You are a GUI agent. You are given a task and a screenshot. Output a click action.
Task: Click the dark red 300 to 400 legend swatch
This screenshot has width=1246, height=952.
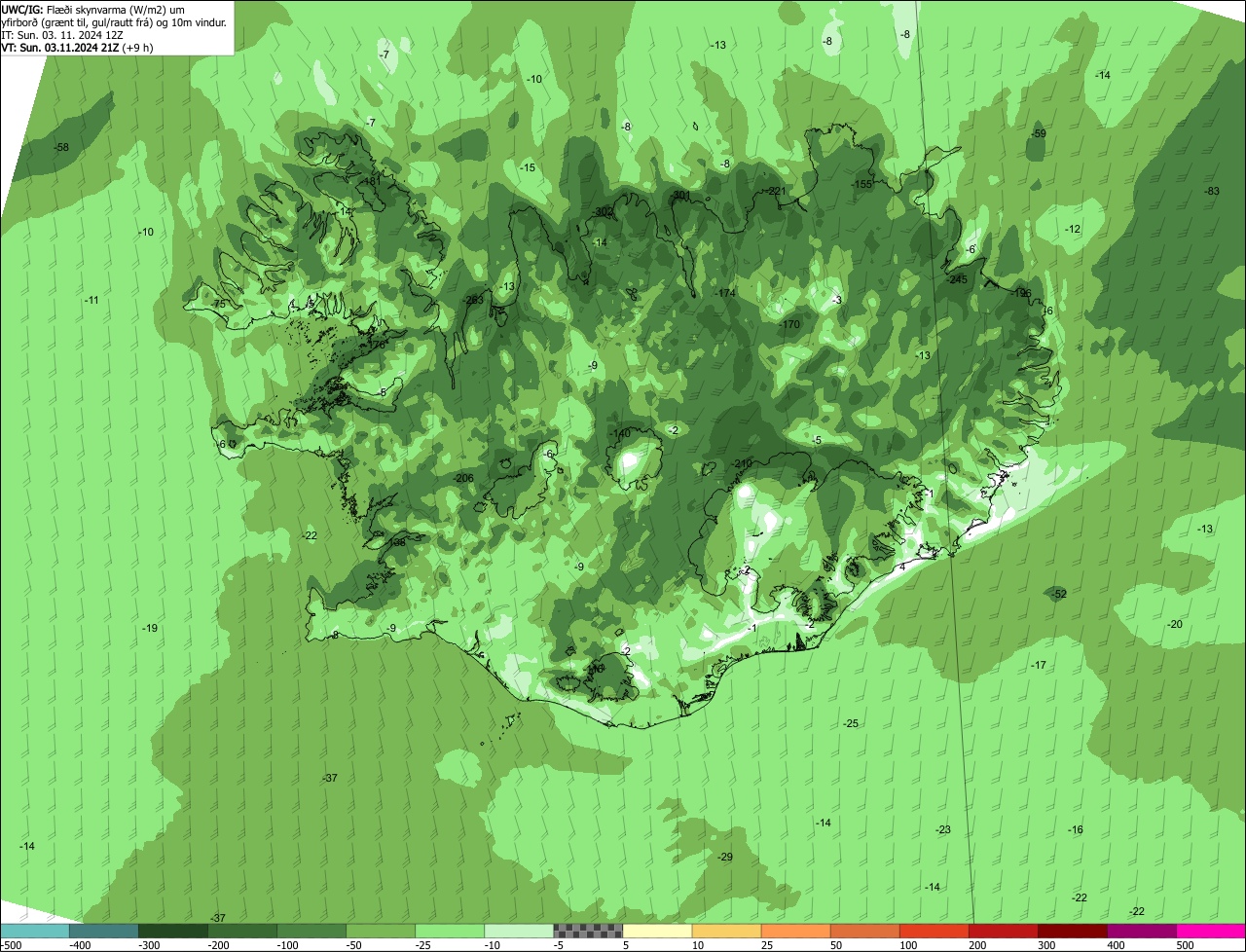pos(1073,931)
